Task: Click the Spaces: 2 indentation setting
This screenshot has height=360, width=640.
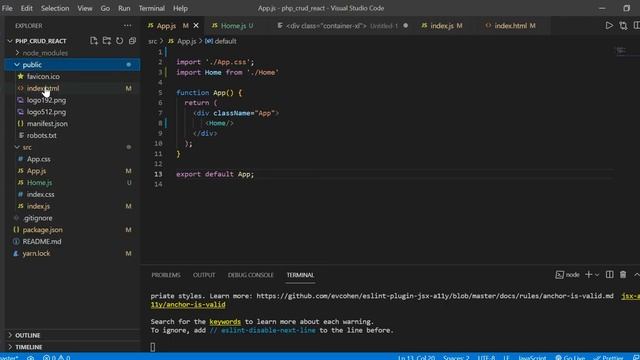Action: (x=456, y=357)
